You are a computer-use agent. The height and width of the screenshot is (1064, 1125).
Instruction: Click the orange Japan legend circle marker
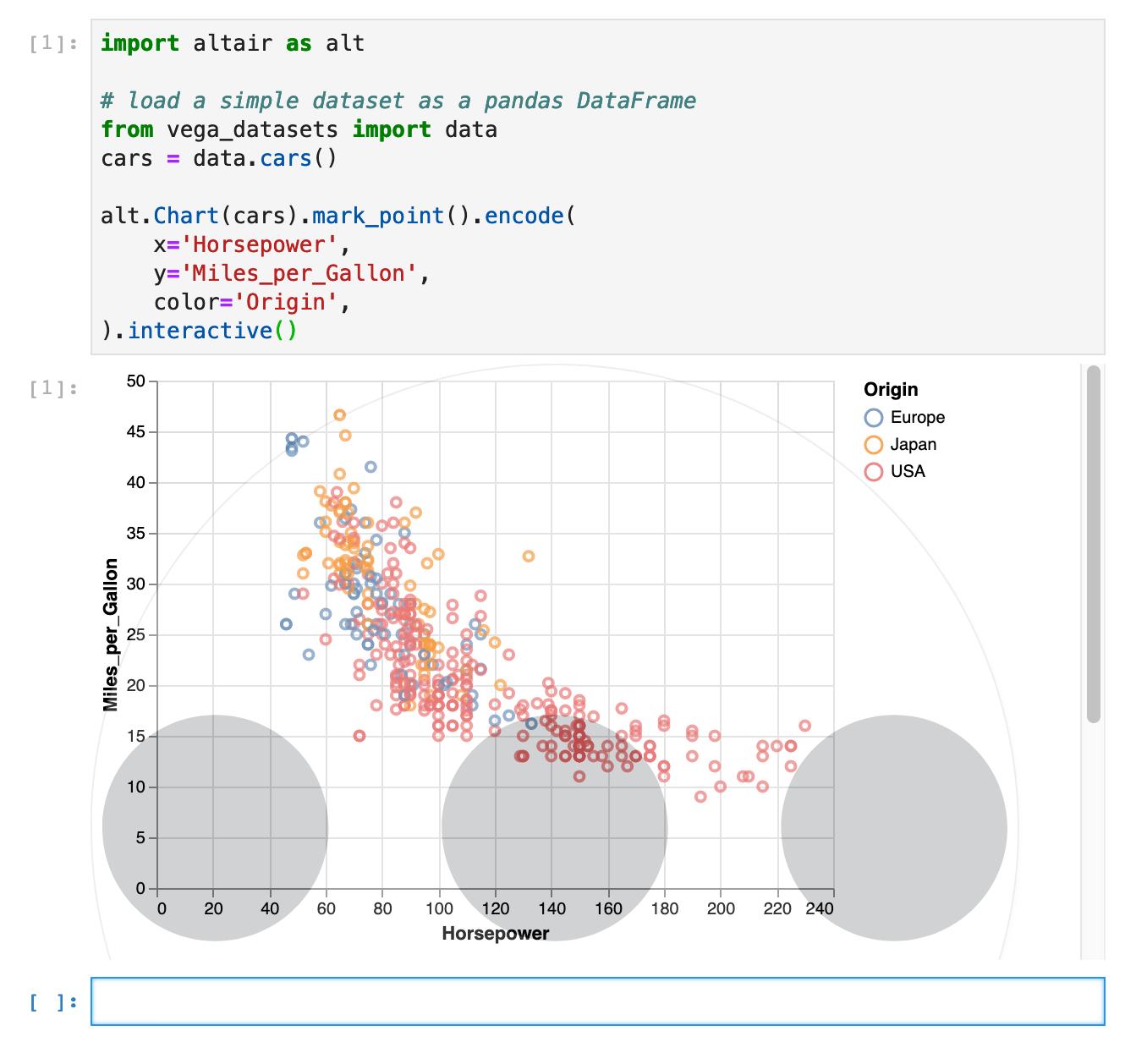[x=872, y=444]
